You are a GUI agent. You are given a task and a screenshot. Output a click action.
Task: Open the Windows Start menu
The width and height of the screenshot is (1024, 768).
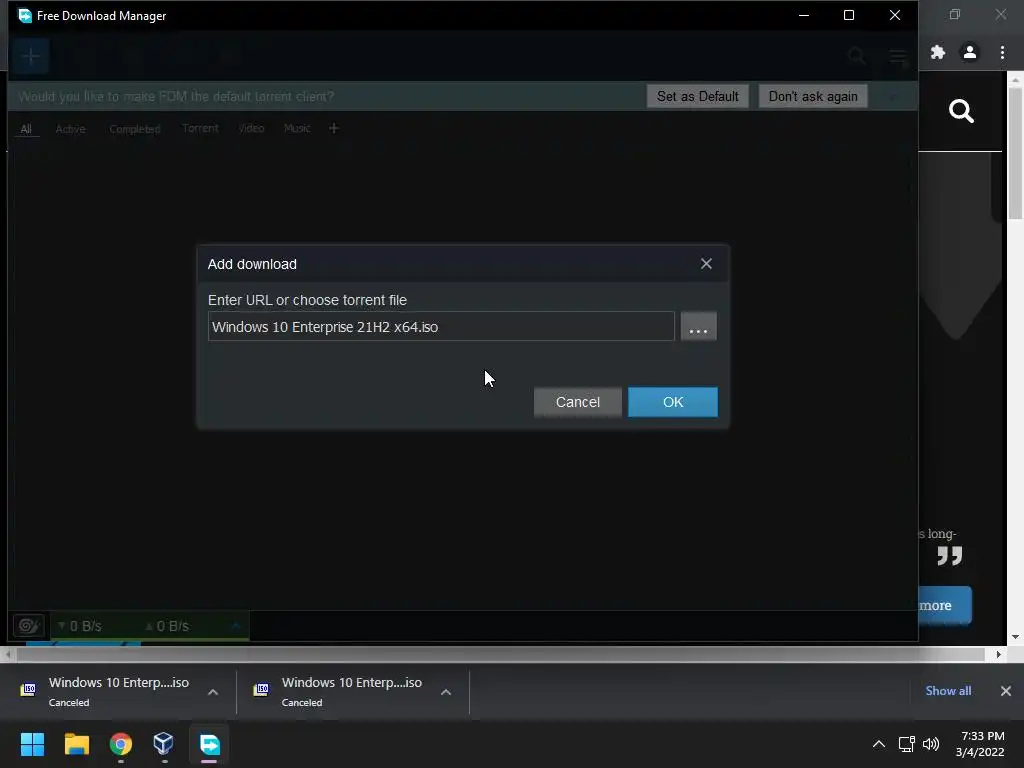click(32, 744)
